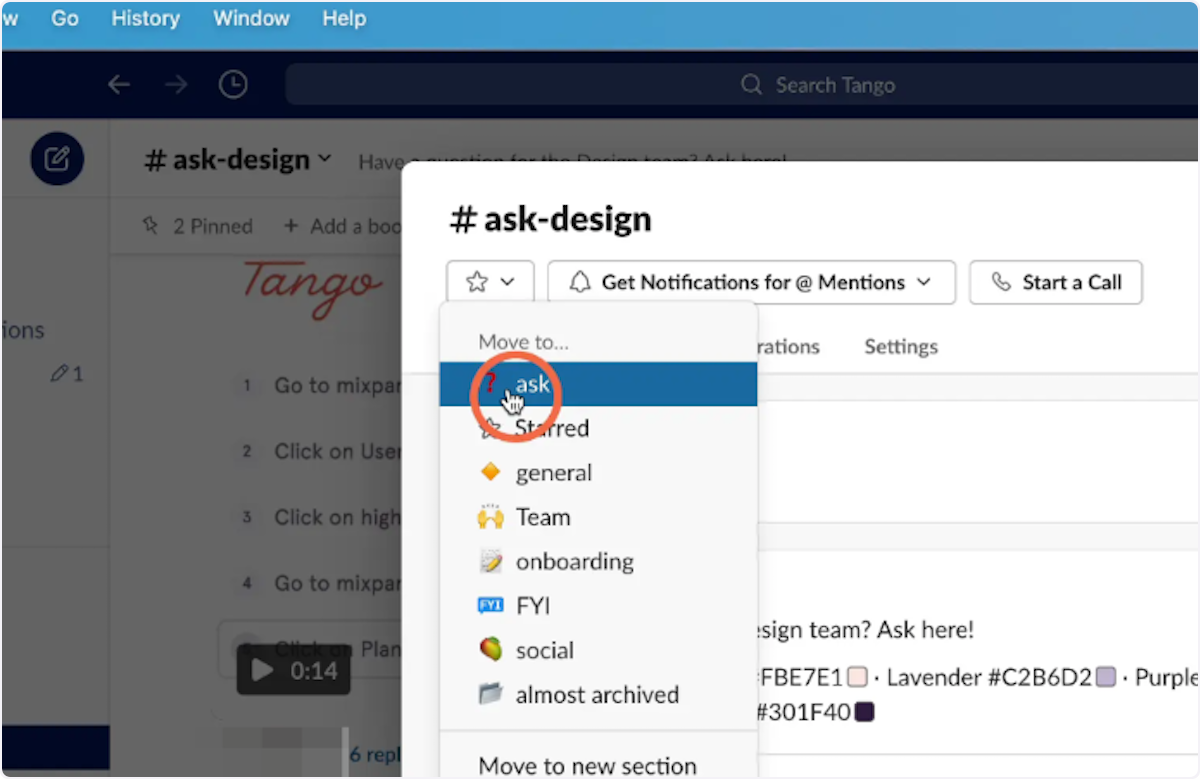
Task: Move channel to the Starred section
Action: tap(598, 428)
